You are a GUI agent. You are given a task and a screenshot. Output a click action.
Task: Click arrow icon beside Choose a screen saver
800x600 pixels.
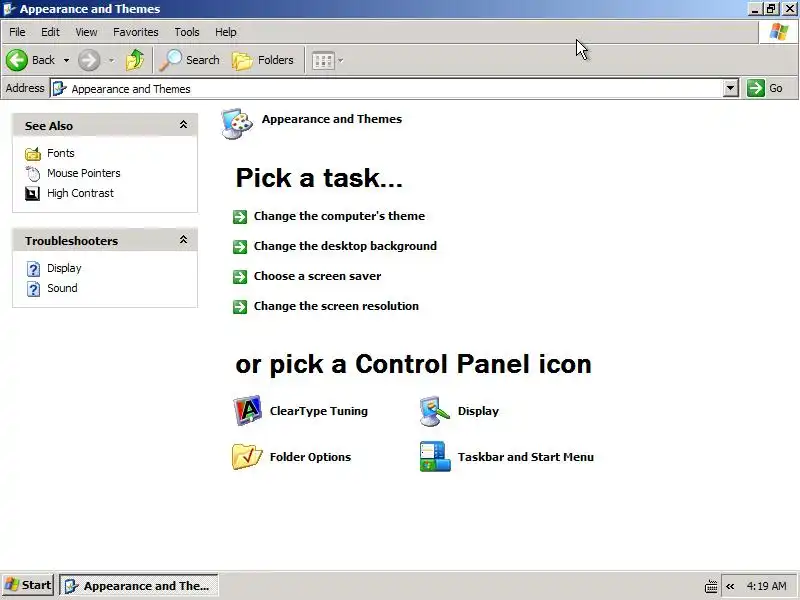click(x=240, y=277)
